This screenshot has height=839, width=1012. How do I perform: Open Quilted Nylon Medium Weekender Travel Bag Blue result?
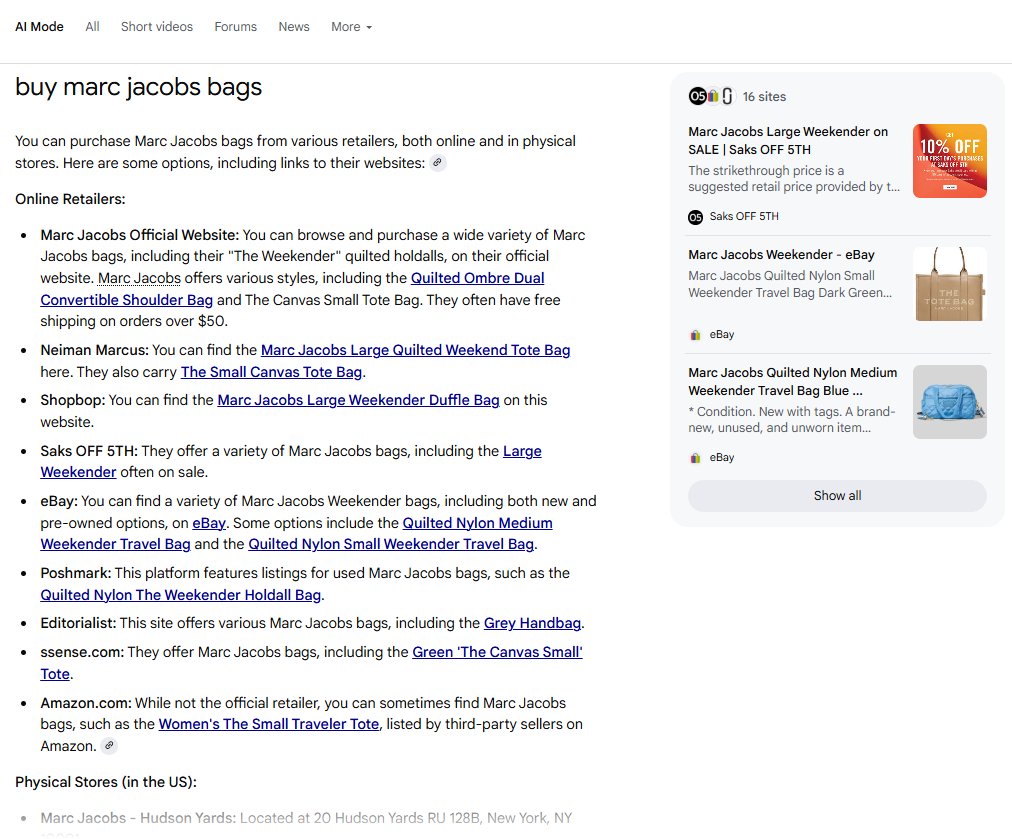793,381
